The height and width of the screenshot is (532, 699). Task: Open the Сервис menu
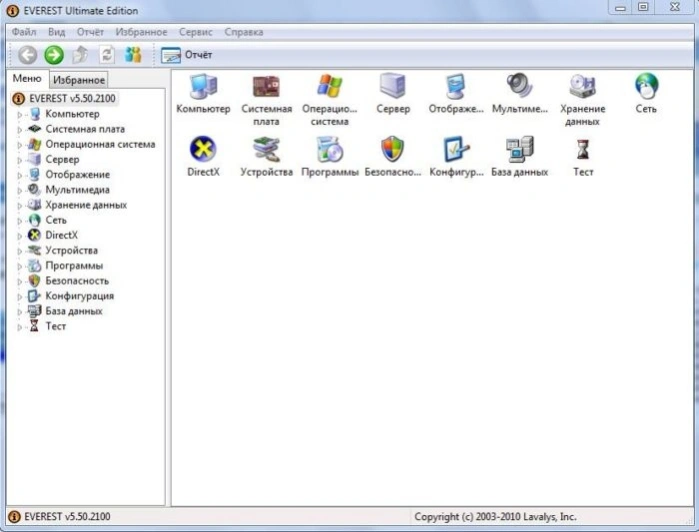pyautogui.click(x=196, y=32)
